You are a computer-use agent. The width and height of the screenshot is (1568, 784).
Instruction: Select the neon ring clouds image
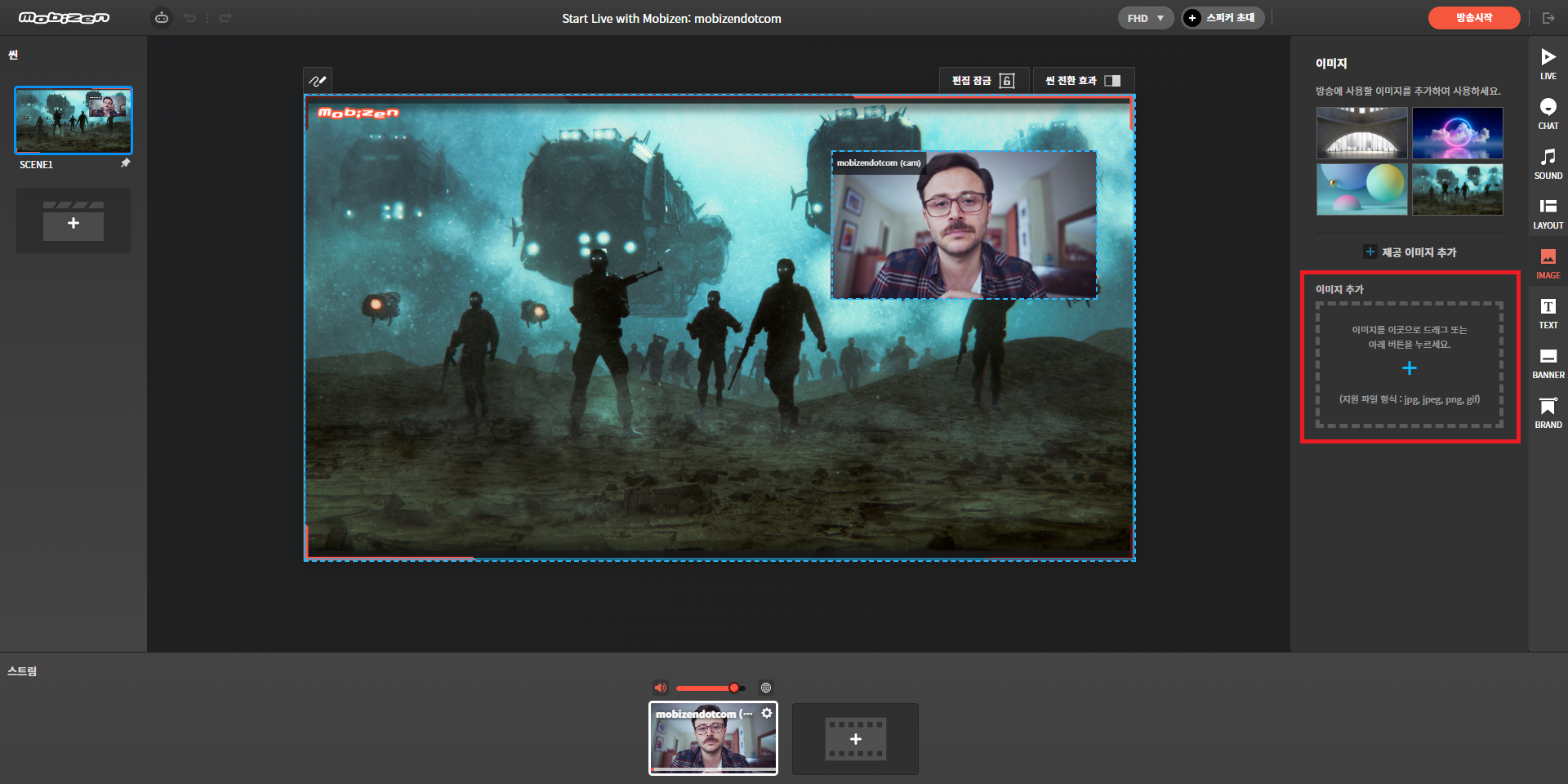tap(1457, 132)
